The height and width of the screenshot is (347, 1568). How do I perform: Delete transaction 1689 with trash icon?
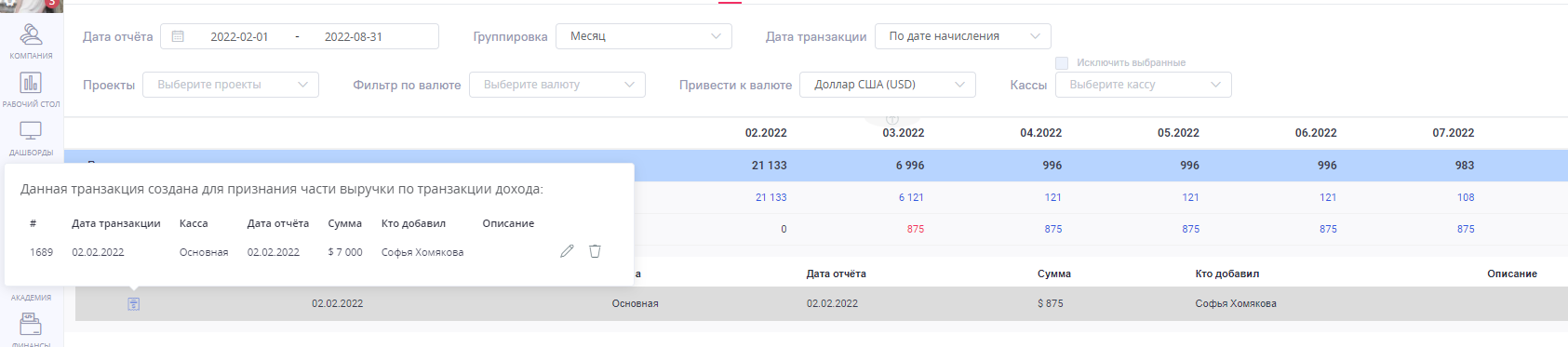point(595,251)
